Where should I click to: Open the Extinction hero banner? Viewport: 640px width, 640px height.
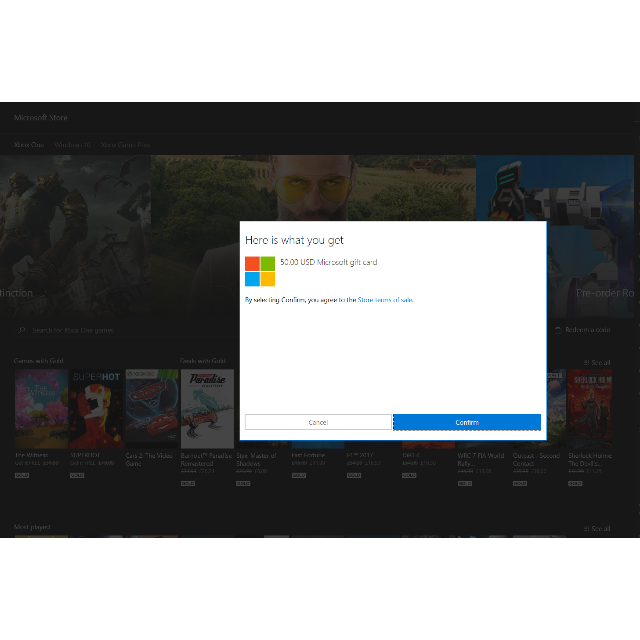[76, 236]
